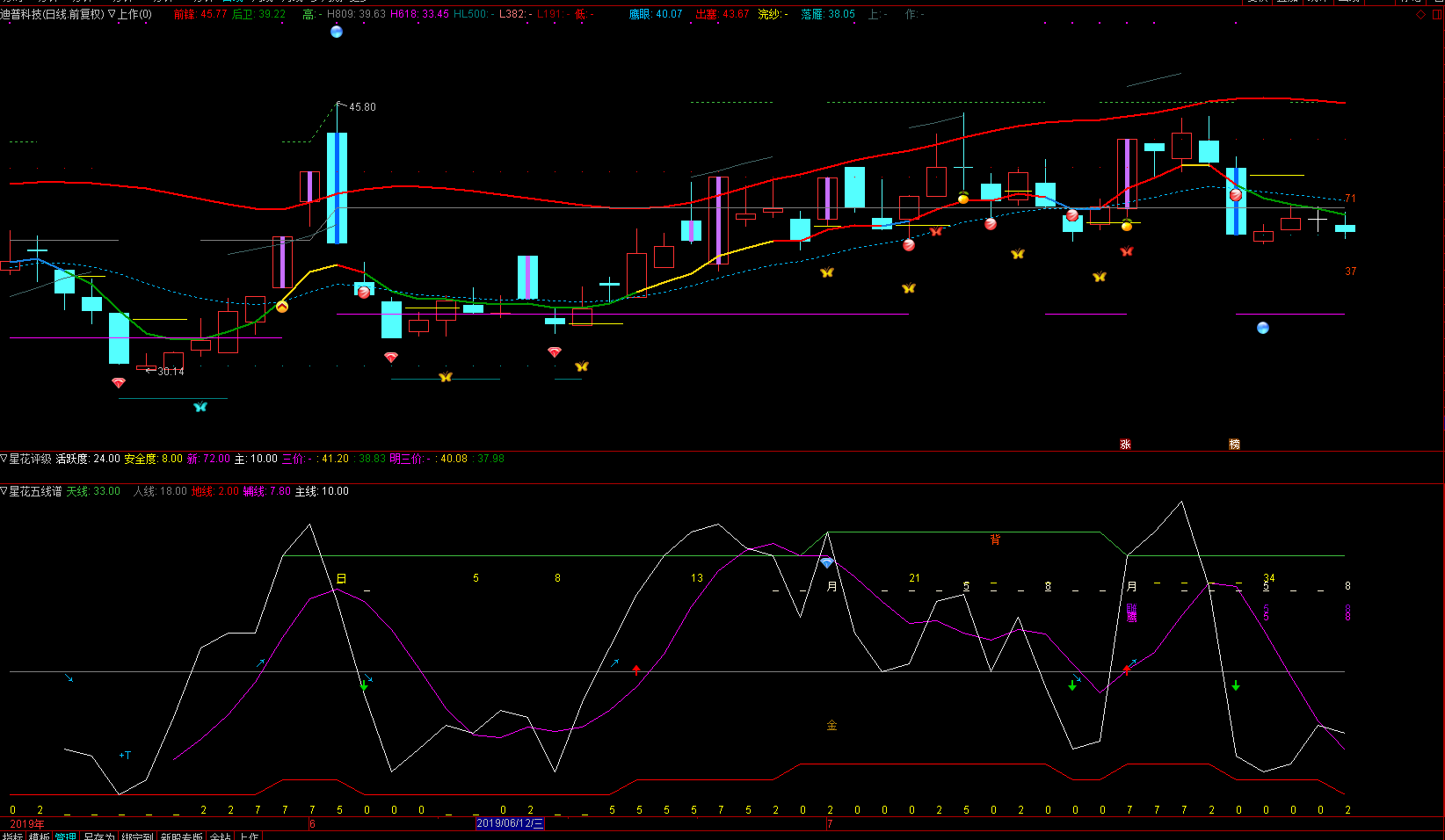The height and width of the screenshot is (840, 1445).
Task: Click the red gem marker near 30.14 low
Action: coord(119,383)
